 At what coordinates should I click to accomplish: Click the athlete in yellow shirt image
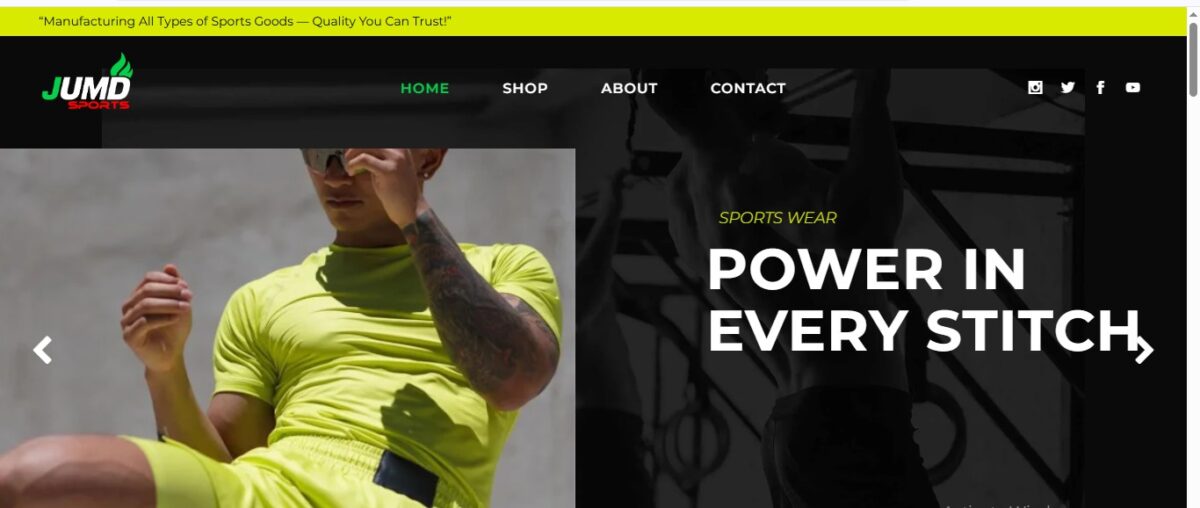288,328
